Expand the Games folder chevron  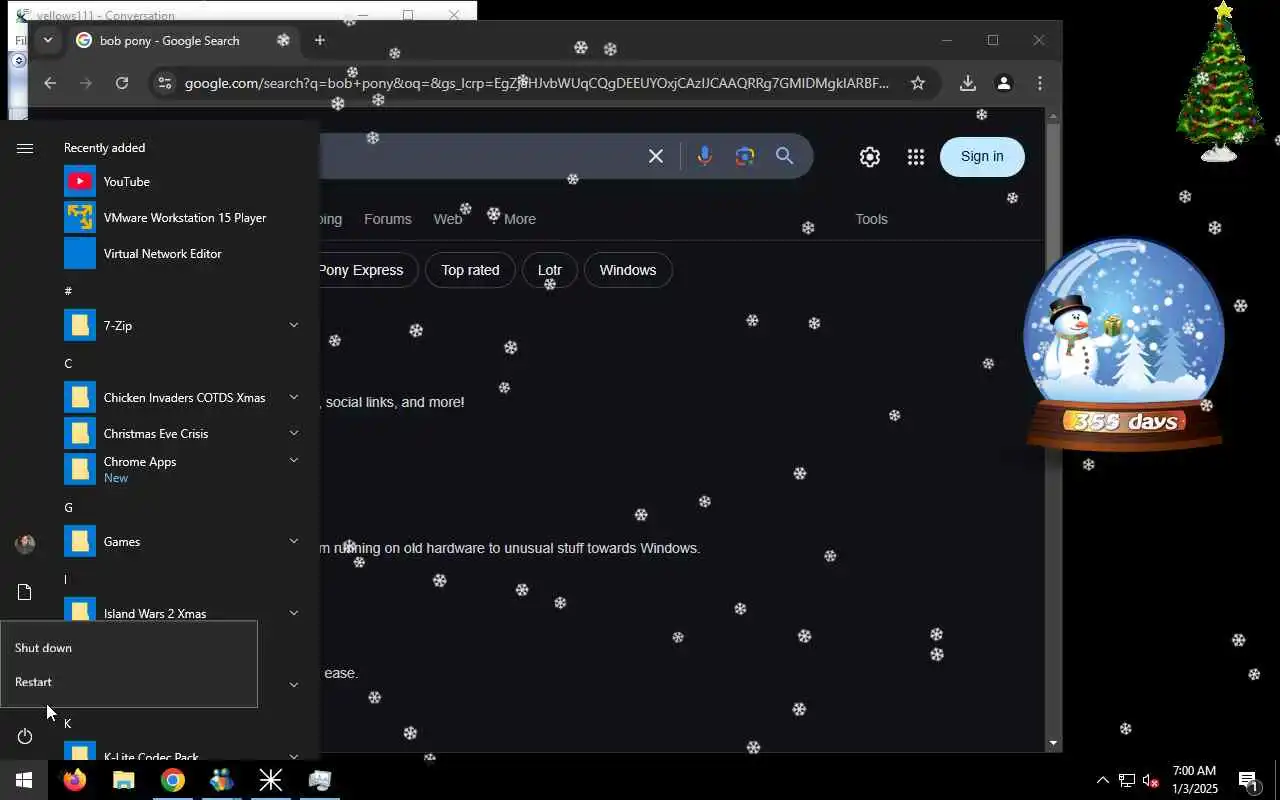[x=294, y=541]
